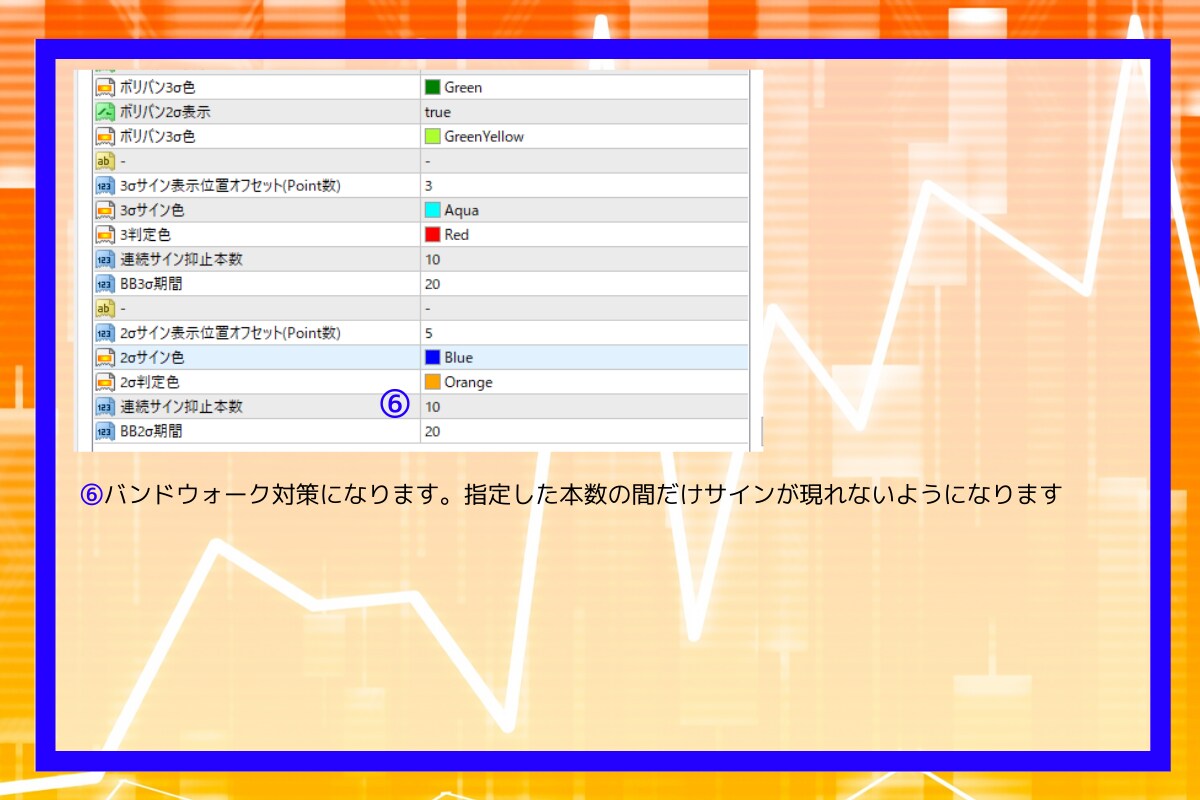The image size is (1200, 800).
Task: Click the color icon beside 2σサイン色
Action: coord(104,357)
